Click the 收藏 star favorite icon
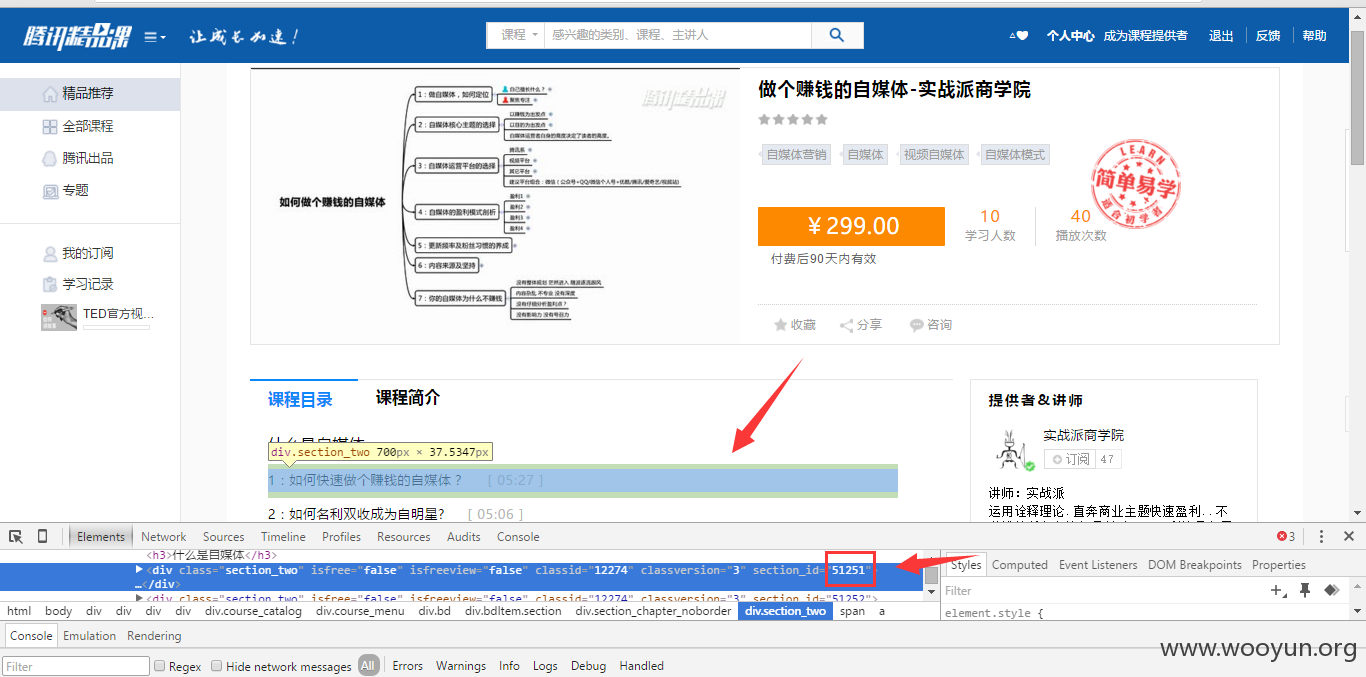The image size is (1366, 677). coord(781,325)
